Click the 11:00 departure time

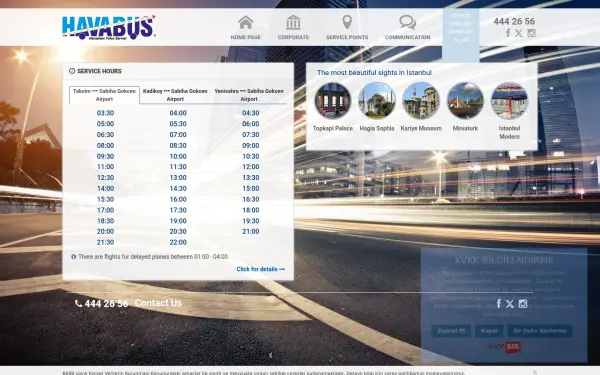point(105,167)
